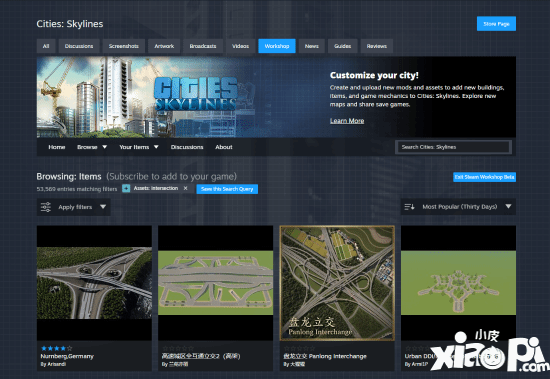
Task: Remove the Assets: Intersection filter tag
Action: (x=186, y=188)
